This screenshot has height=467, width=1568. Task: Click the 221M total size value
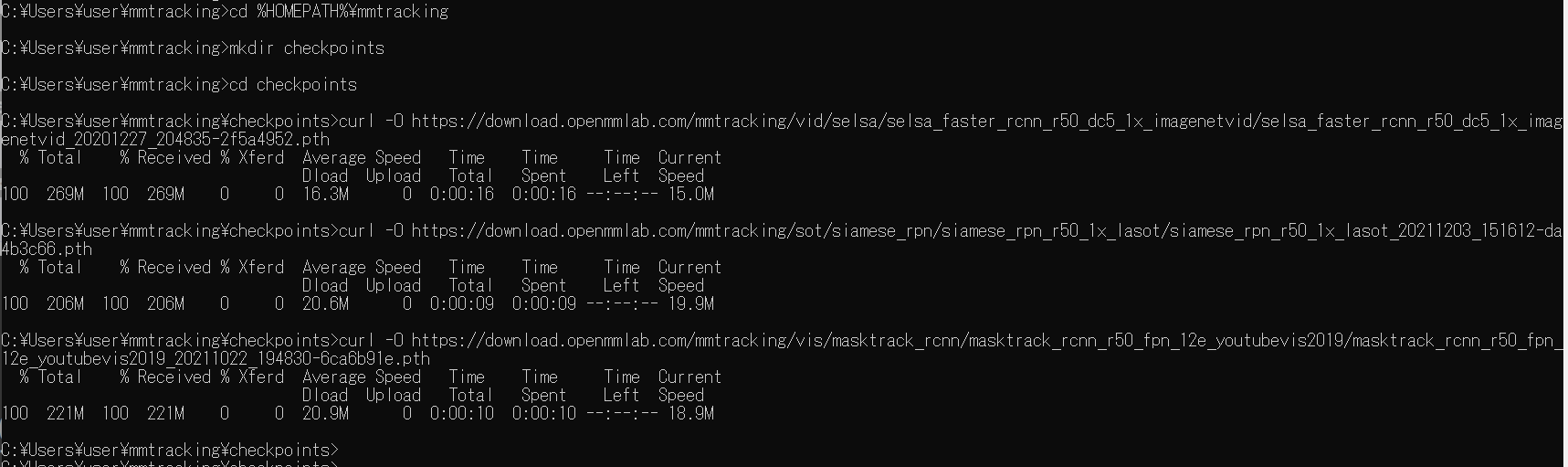pyautogui.click(x=65, y=413)
